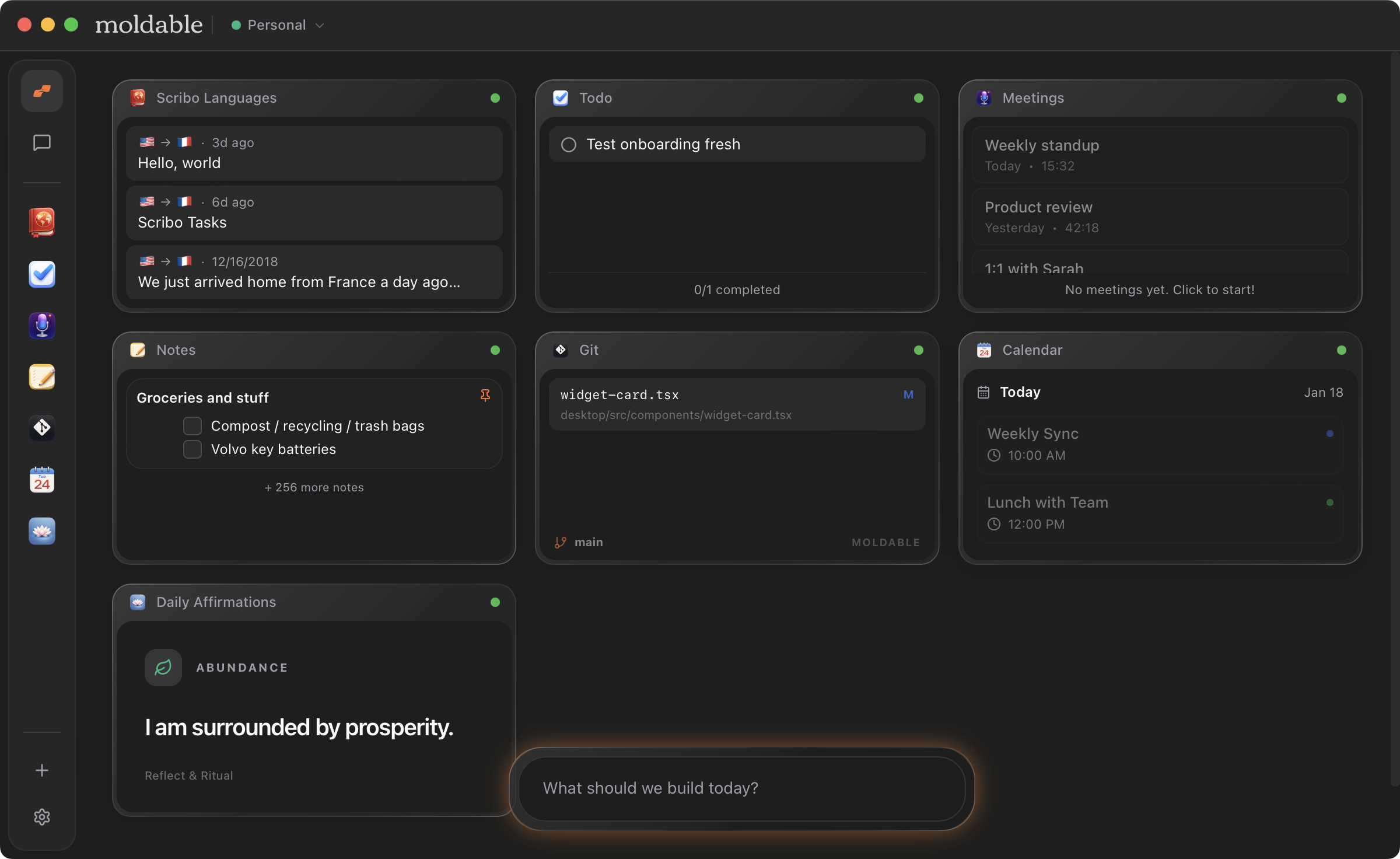
Task: Open Daily Affirmations lotus sidebar icon
Action: click(42, 531)
